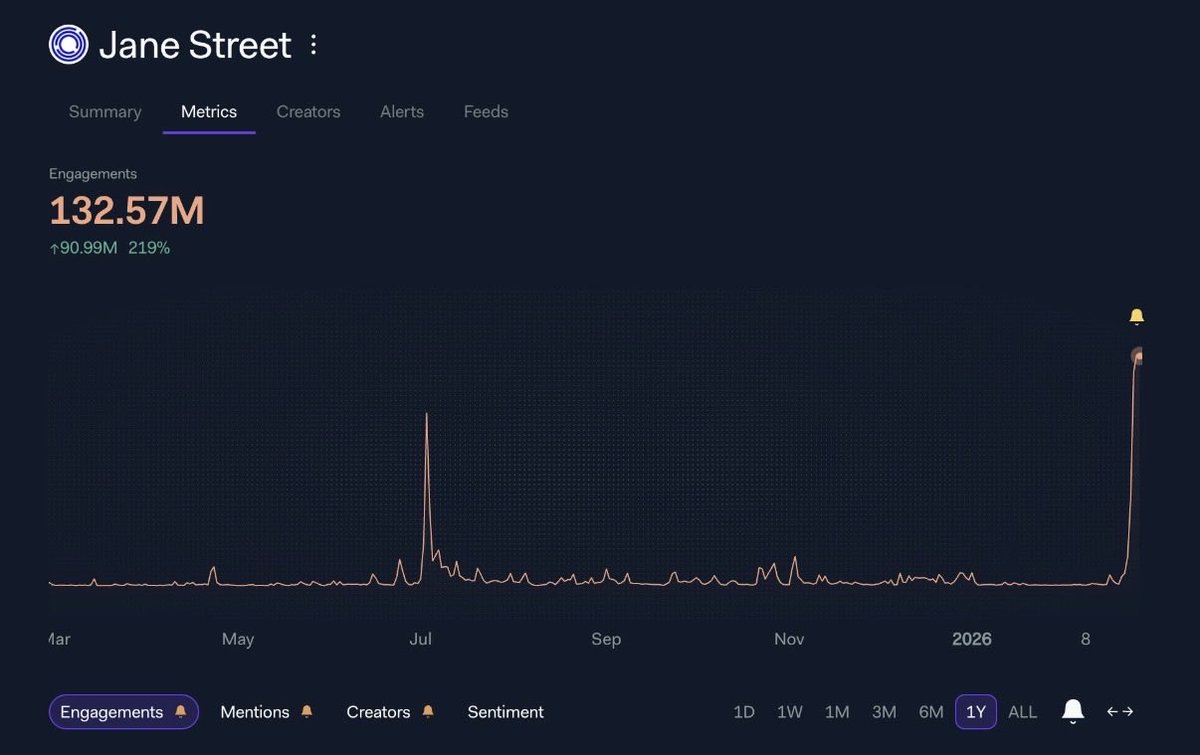Open the Alerts section
Viewport: 1200px width, 755px height.
401,112
